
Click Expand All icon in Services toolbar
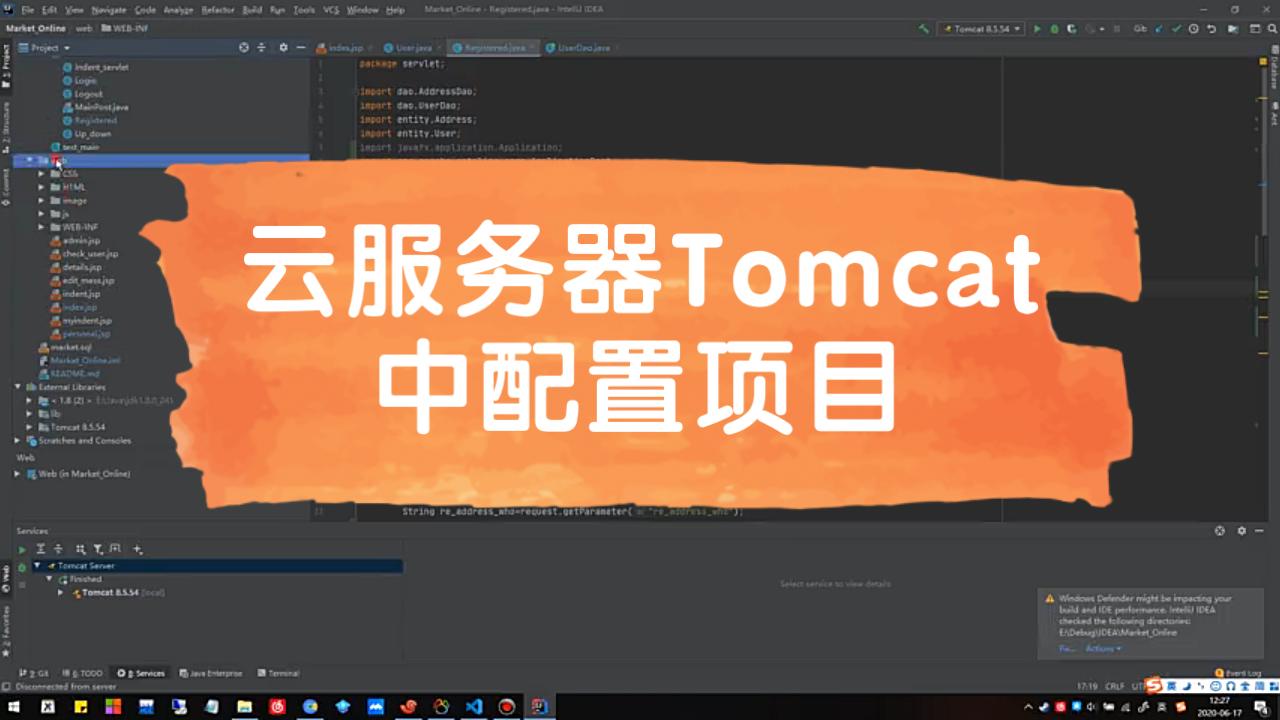[41, 549]
